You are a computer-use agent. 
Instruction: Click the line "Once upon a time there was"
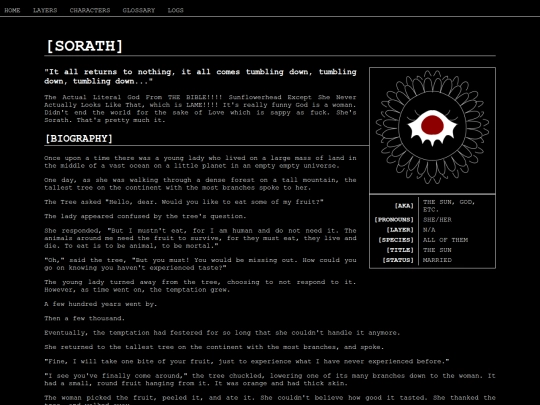pos(200,162)
